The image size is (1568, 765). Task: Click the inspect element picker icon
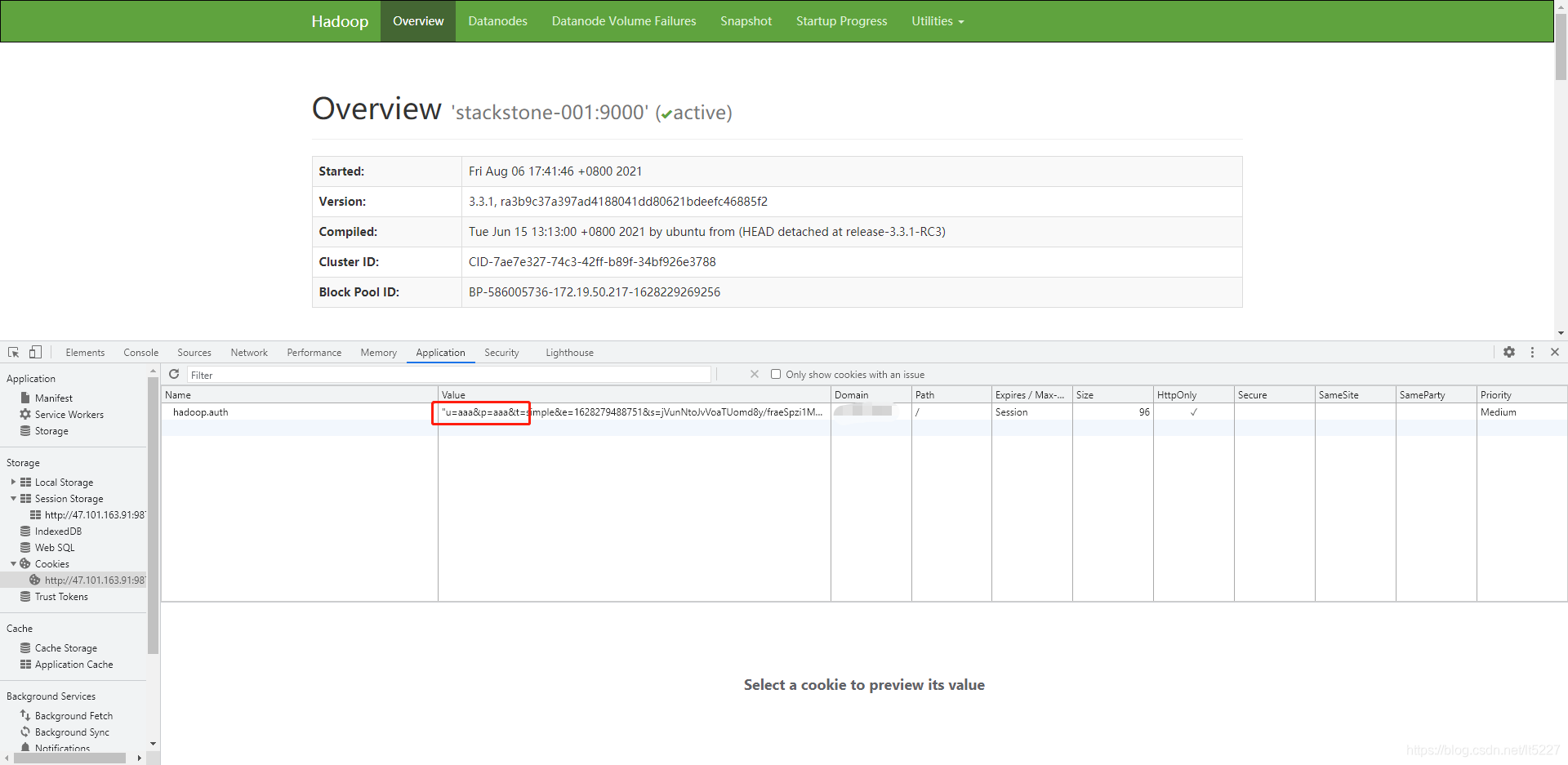coord(14,353)
